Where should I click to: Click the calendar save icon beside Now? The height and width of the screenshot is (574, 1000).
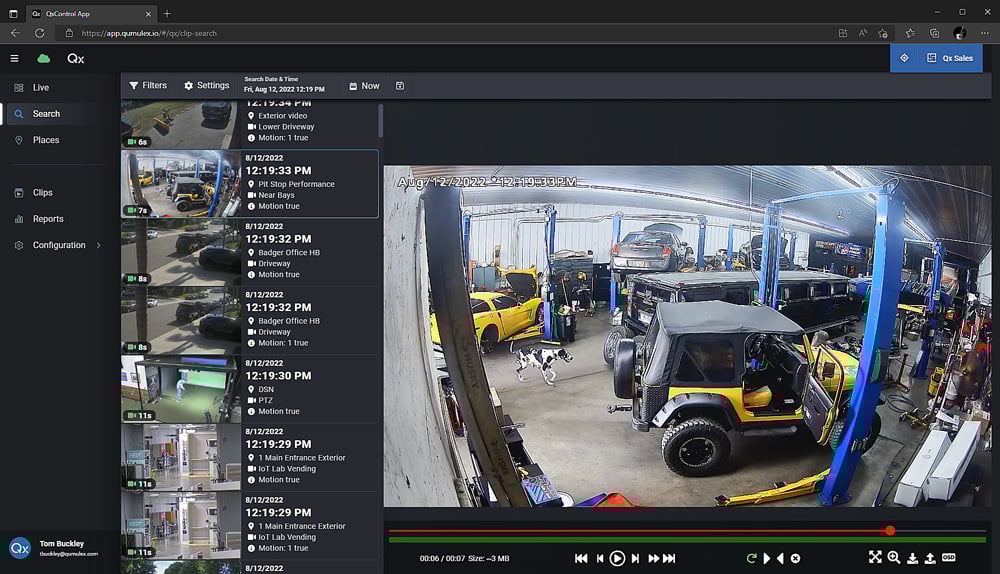pos(400,85)
